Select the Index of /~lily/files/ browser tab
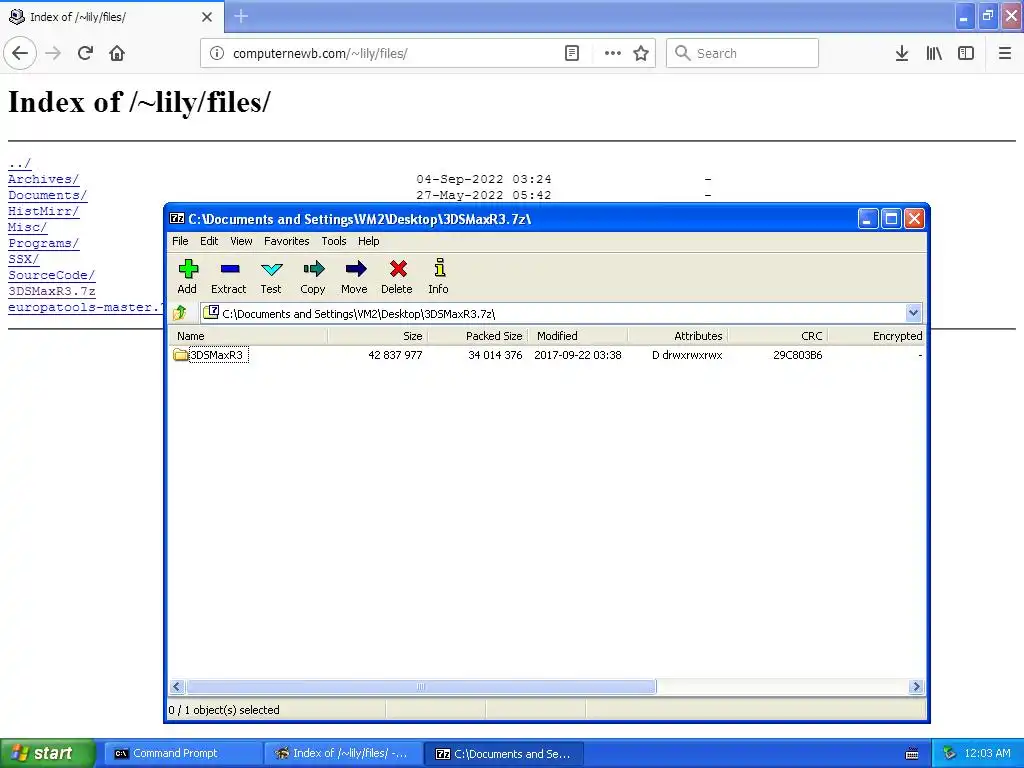 click(112, 17)
